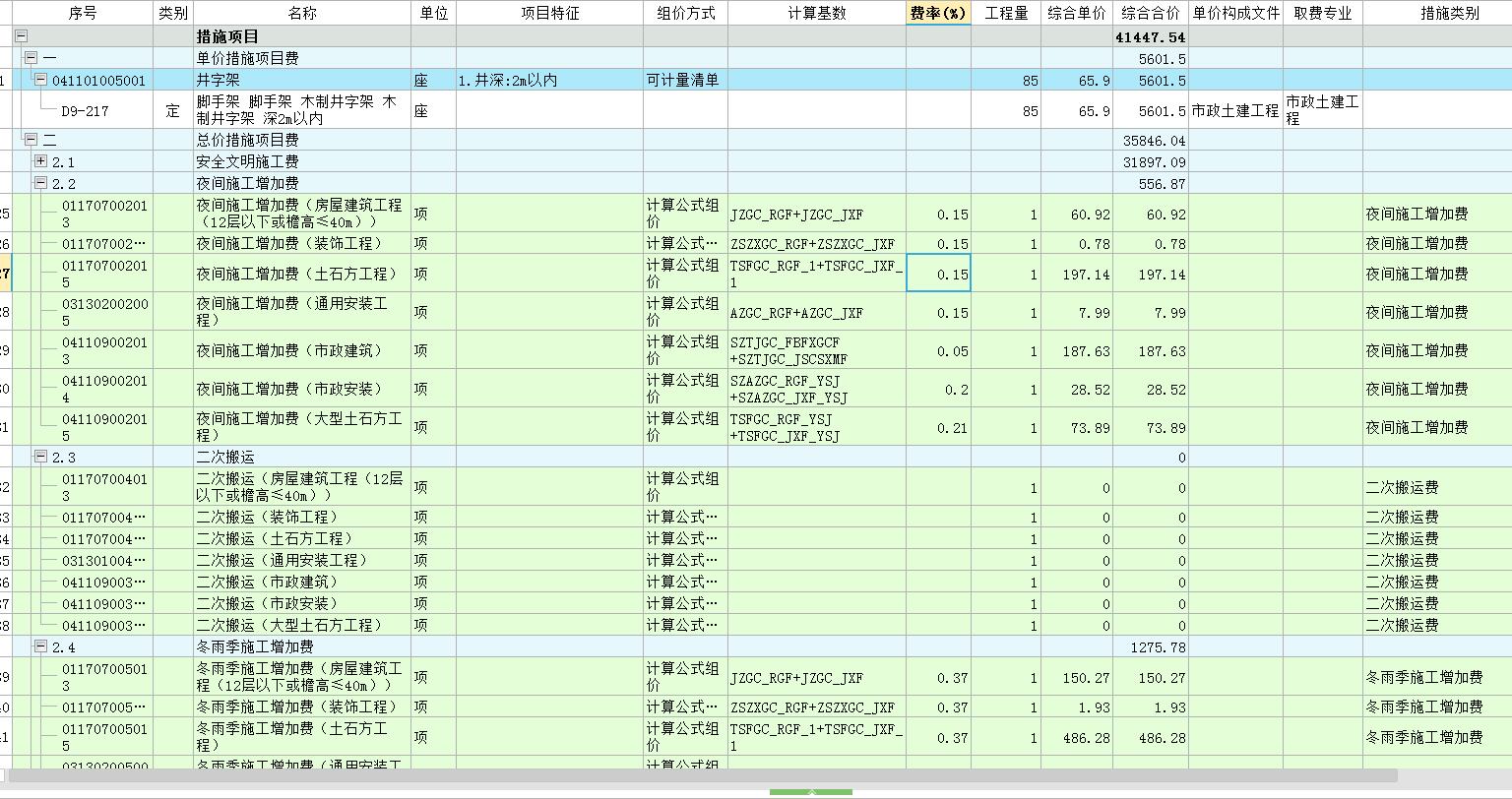Screen dimensions: 1512x799
Task: Click the 单位 column header
Action: point(433,13)
